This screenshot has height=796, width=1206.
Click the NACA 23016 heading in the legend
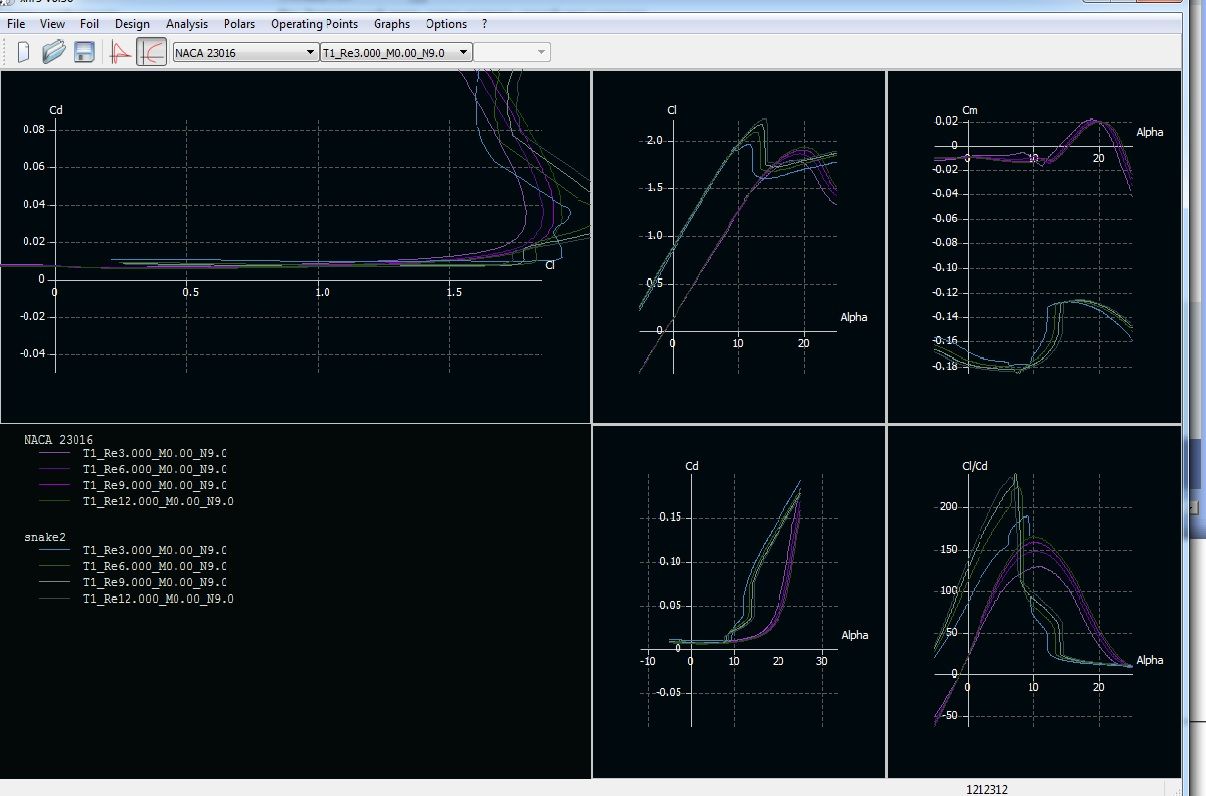coord(58,439)
